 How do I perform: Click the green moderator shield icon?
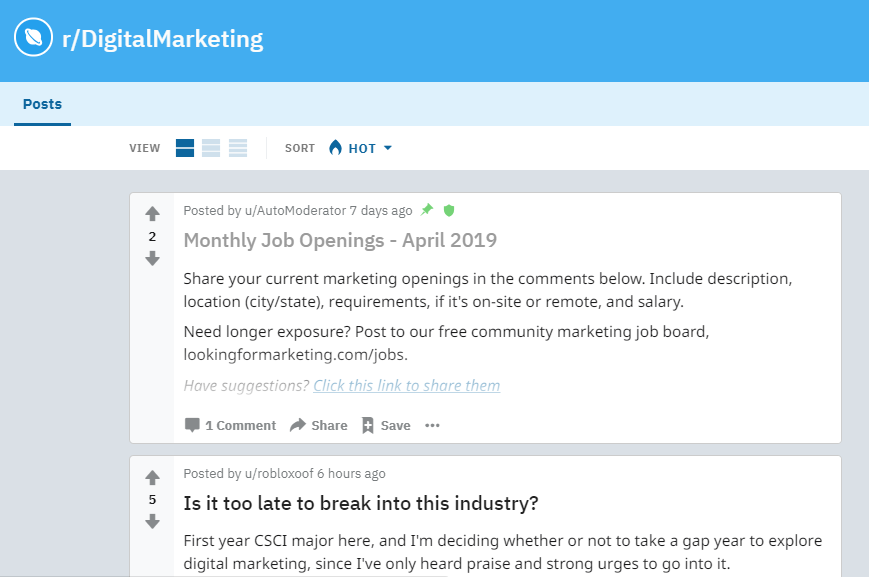tap(449, 210)
